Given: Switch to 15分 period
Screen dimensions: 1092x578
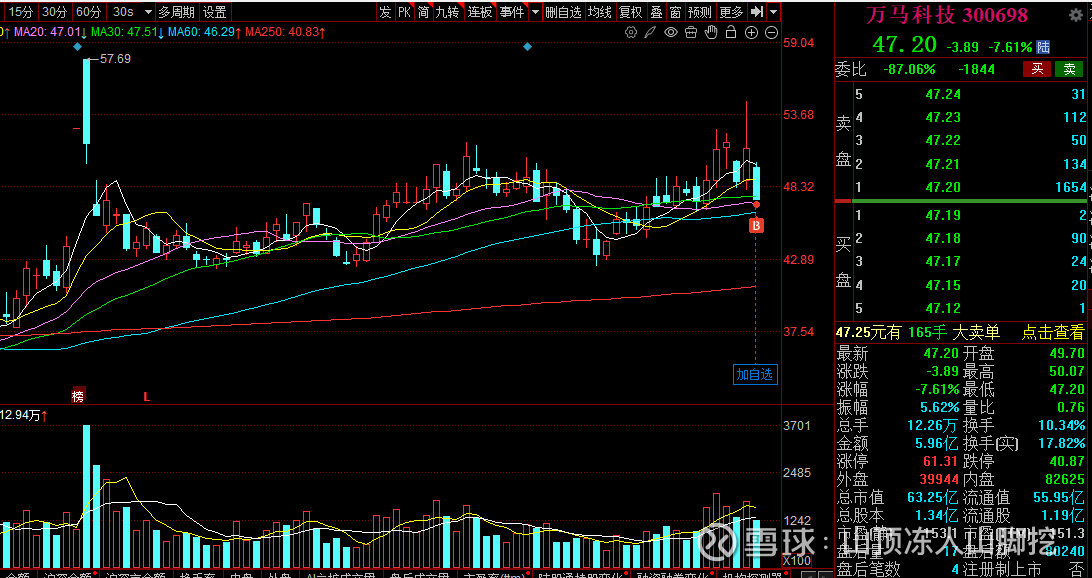Looking at the screenshot, I should click(20, 12).
